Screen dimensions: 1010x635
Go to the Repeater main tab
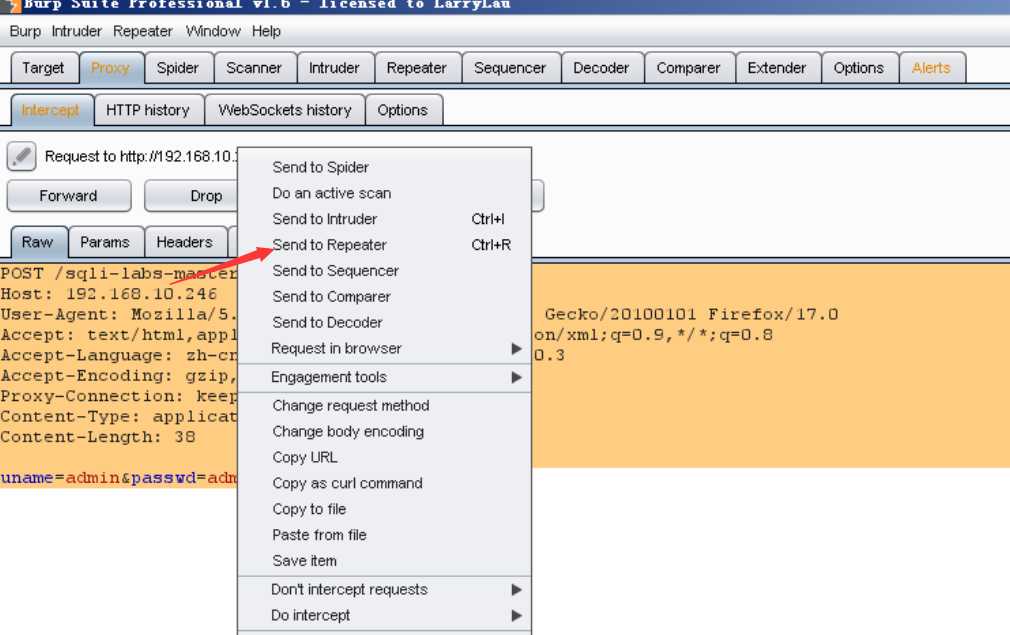tap(417, 68)
